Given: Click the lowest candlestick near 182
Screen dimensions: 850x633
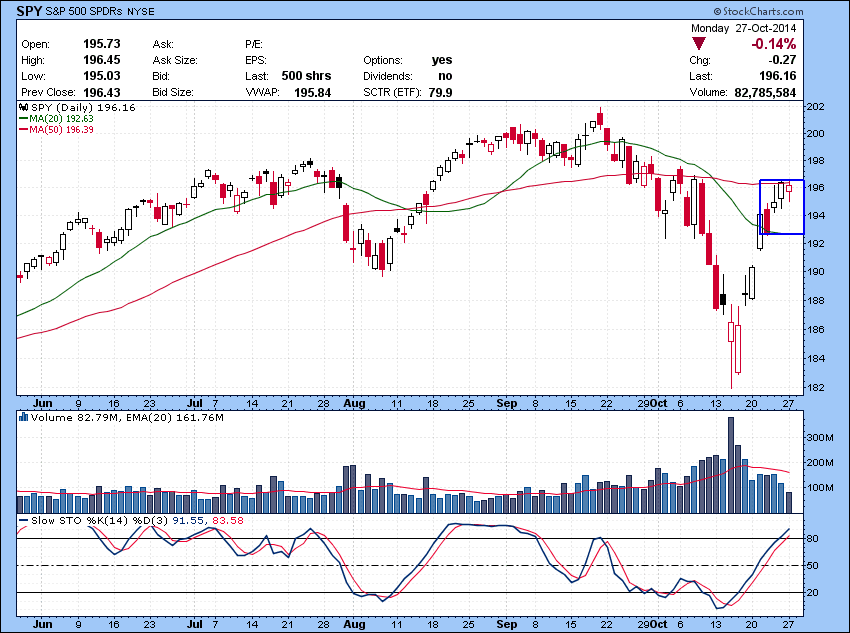Looking at the screenshot, I should pyautogui.click(x=731, y=347).
